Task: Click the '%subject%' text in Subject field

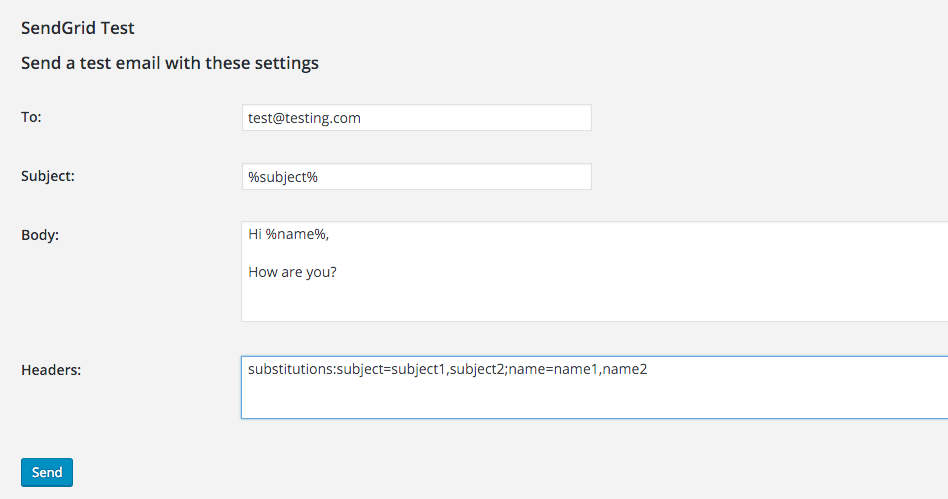Action: point(283,177)
